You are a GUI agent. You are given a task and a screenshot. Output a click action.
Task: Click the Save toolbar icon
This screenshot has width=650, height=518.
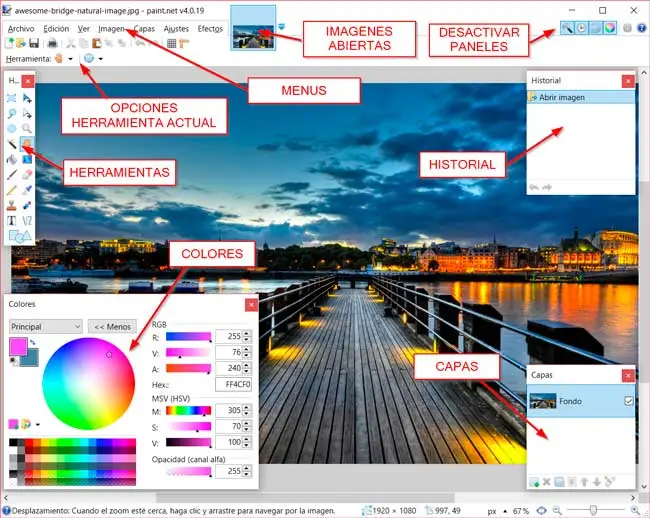tap(34, 43)
